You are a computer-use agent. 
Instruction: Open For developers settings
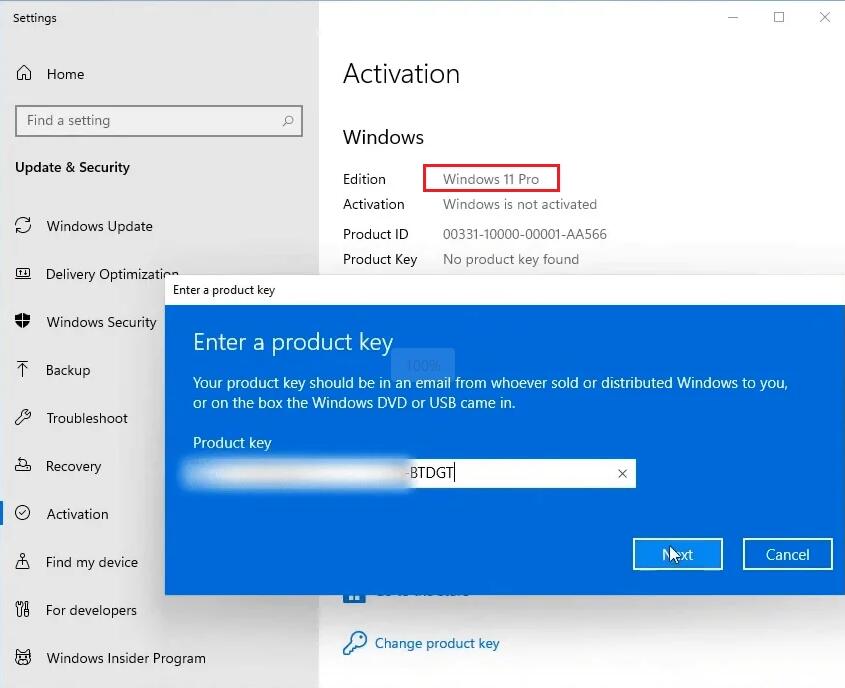pyautogui.click(x=91, y=610)
